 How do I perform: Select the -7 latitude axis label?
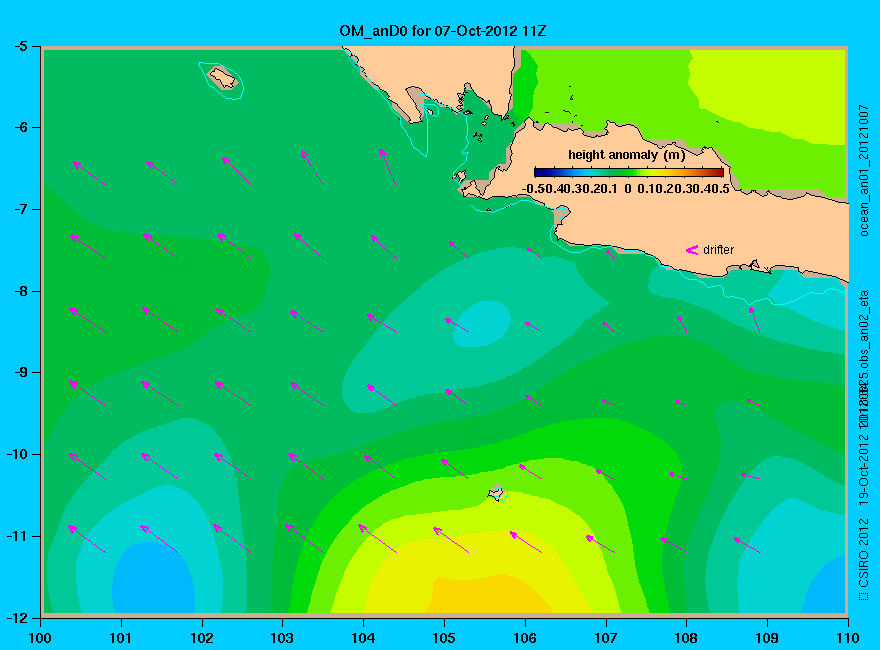[x=21, y=209]
